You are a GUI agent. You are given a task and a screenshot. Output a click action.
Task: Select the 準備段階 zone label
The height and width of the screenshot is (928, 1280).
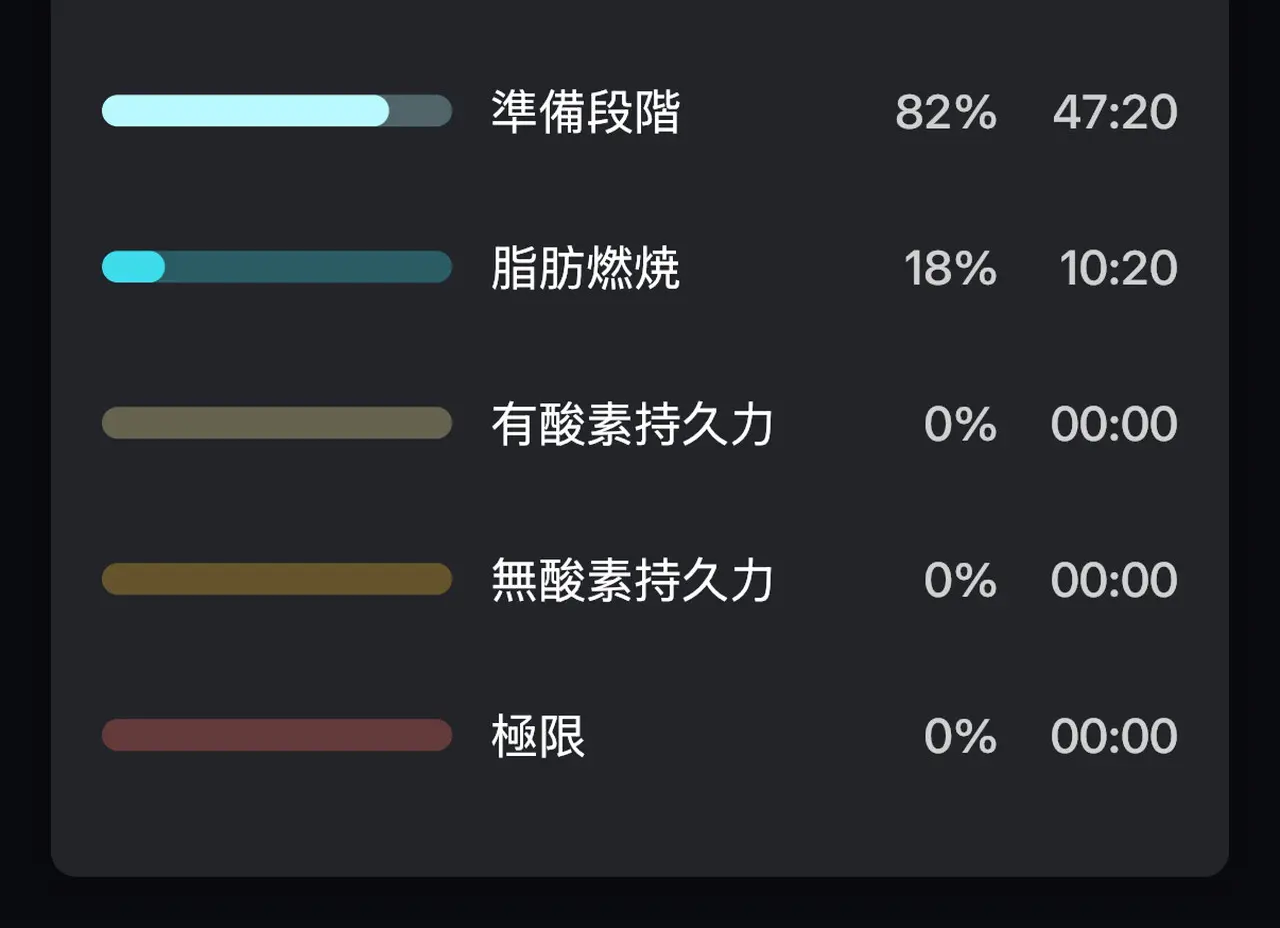pyautogui.click(x=586, y=112)
